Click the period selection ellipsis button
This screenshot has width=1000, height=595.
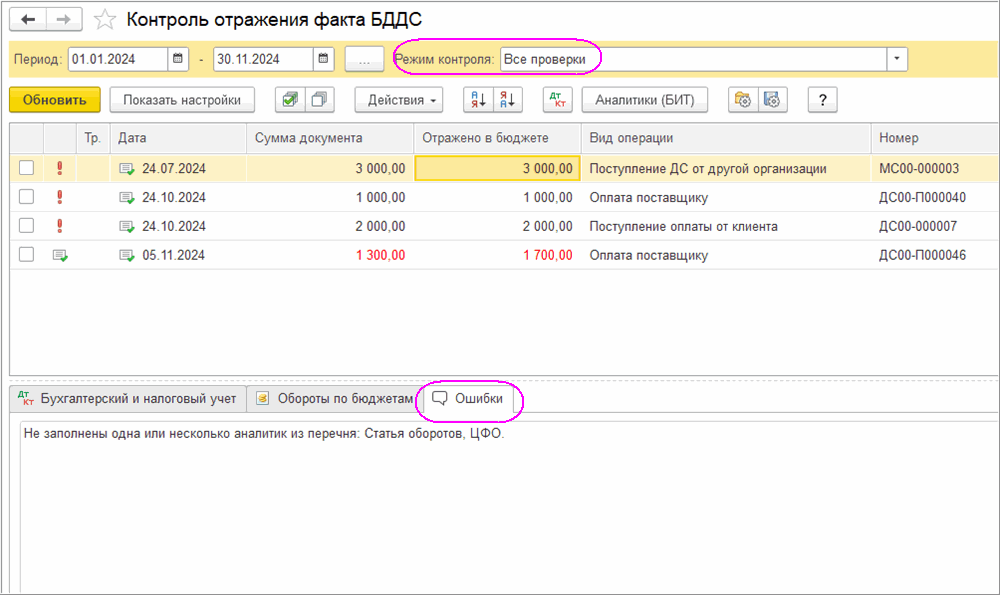[365, 59]
